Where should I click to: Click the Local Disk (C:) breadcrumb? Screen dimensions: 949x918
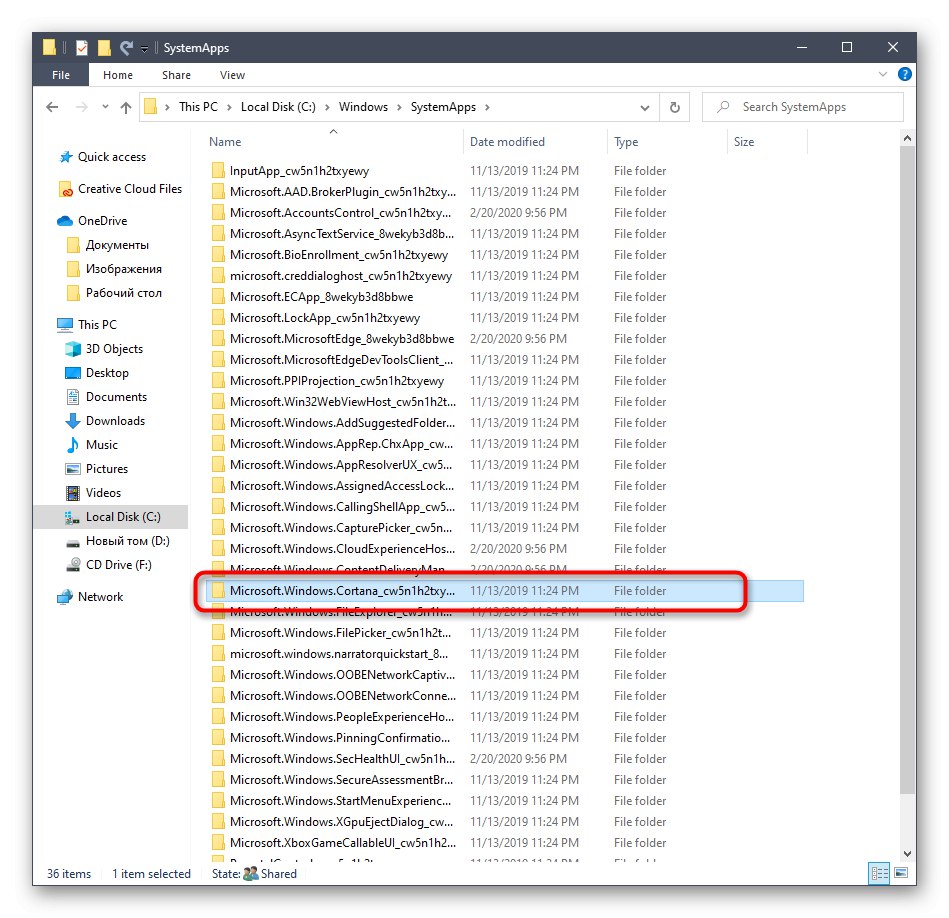[278, 107]
